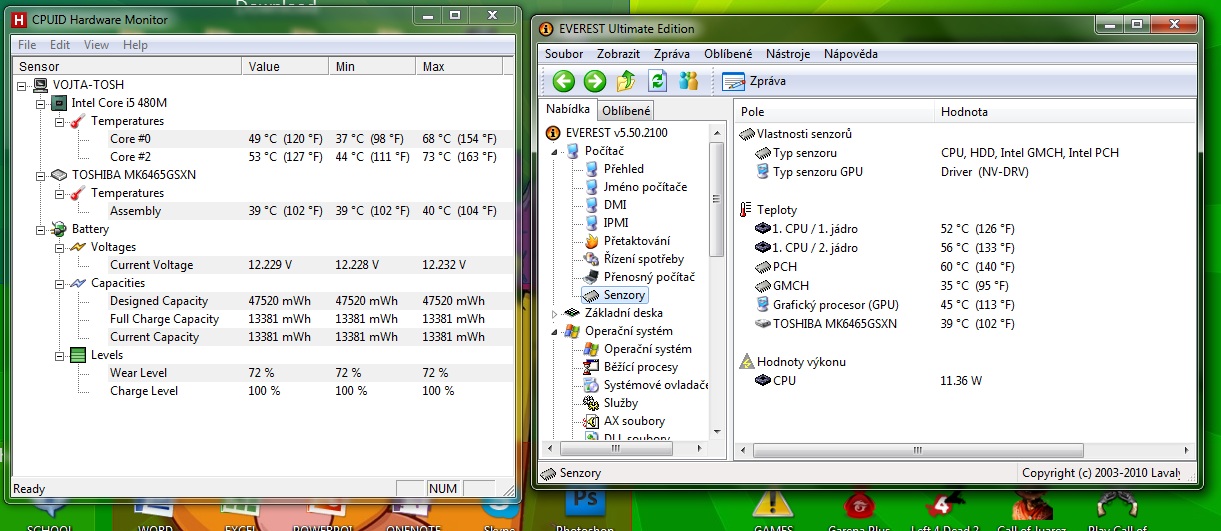Open the Soubor menu in EVEREST
The width and height of the screenshot is (1221, 531).
point(565,54)
